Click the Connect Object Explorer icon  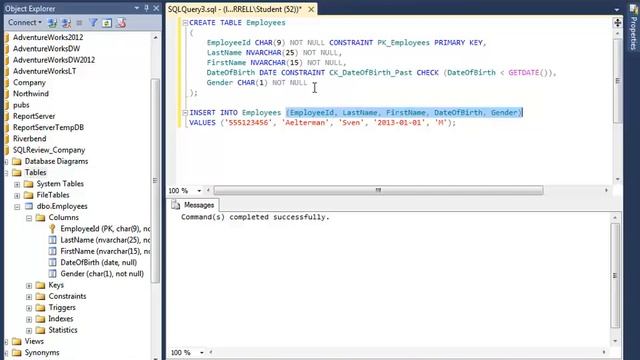[x=52, y=23]
